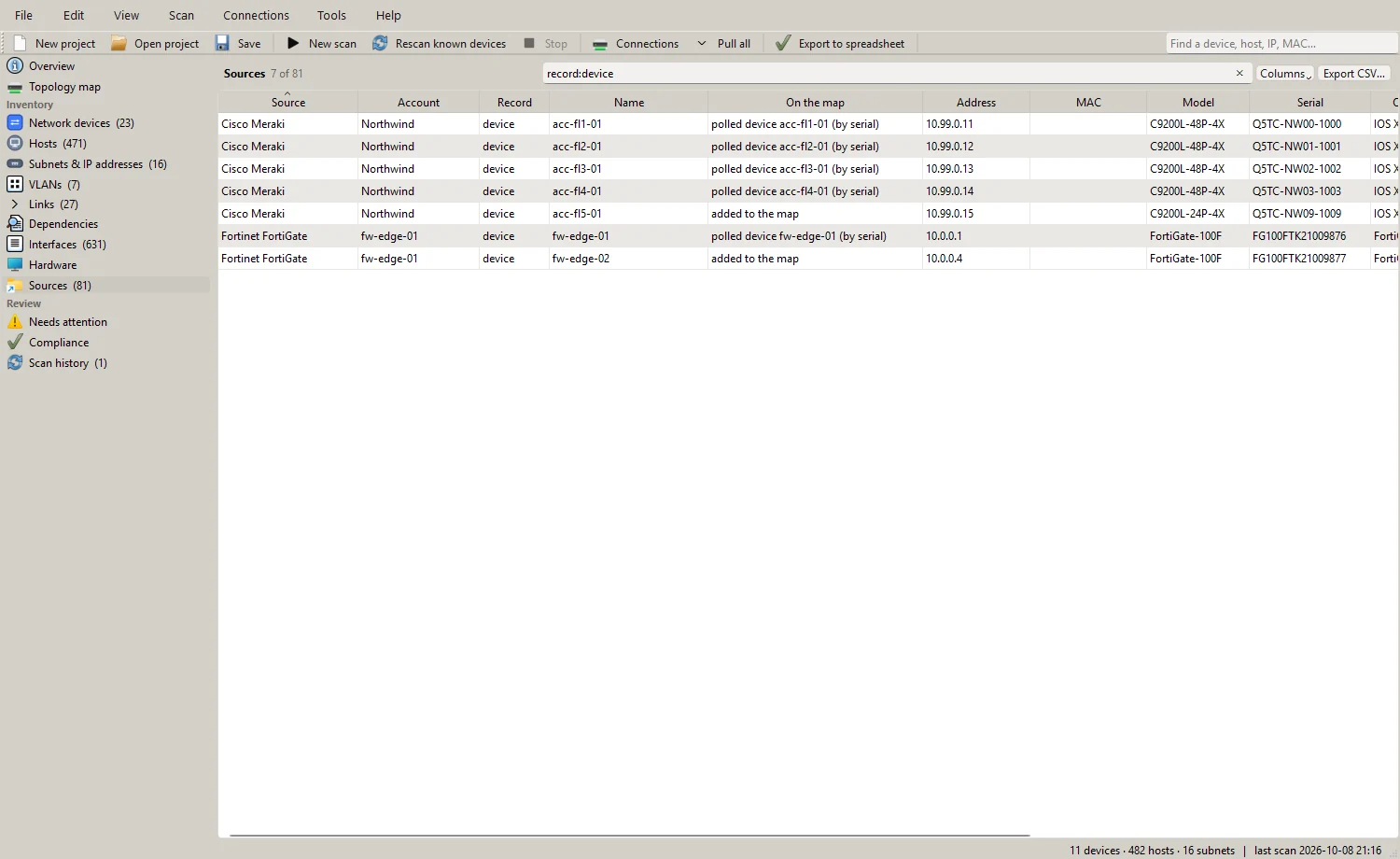This screenshot has height=859, width=1400.
Task: Select the Interfaces (631) sidebar item
Action: pyautogui.click(x=67, y=244)
